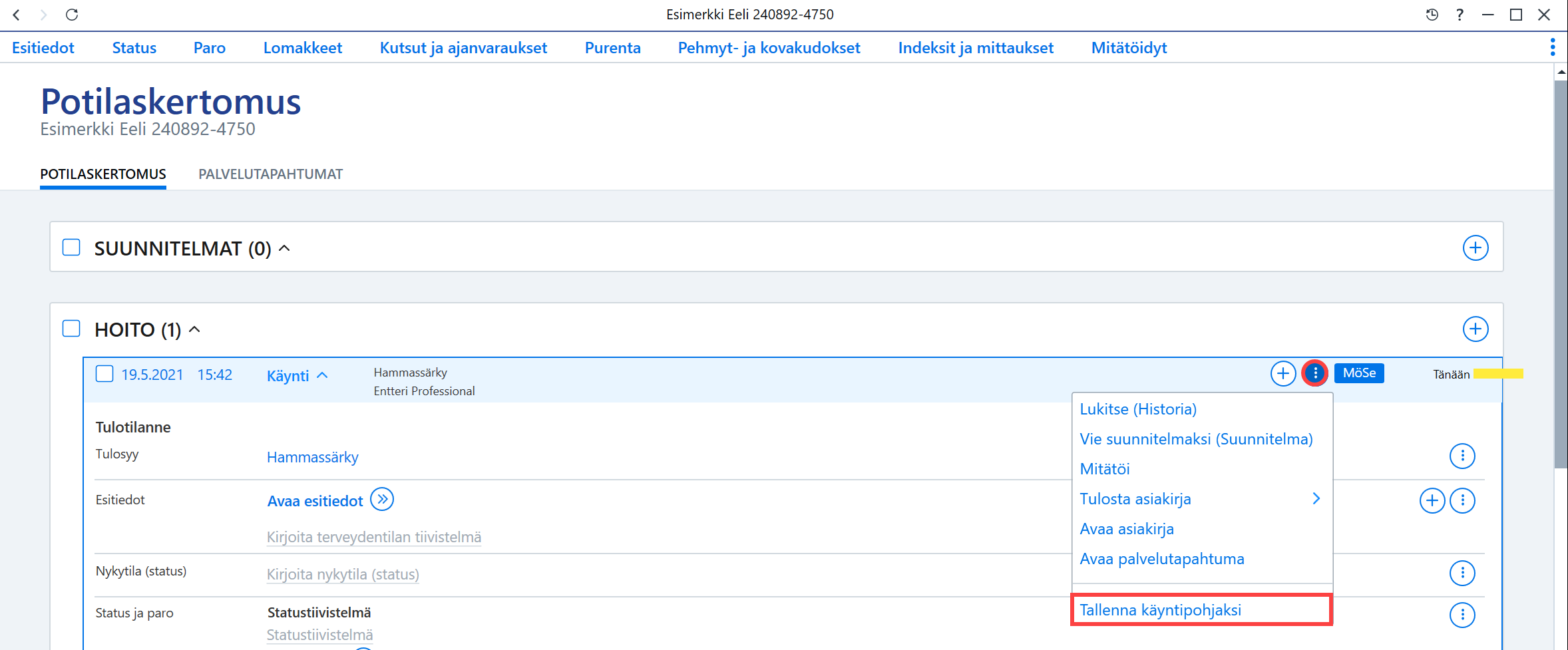Expand the Tulosta asiakirja submenu arrow
The width and height of the screenshot is (1568, 650).
pos(1316,498)
